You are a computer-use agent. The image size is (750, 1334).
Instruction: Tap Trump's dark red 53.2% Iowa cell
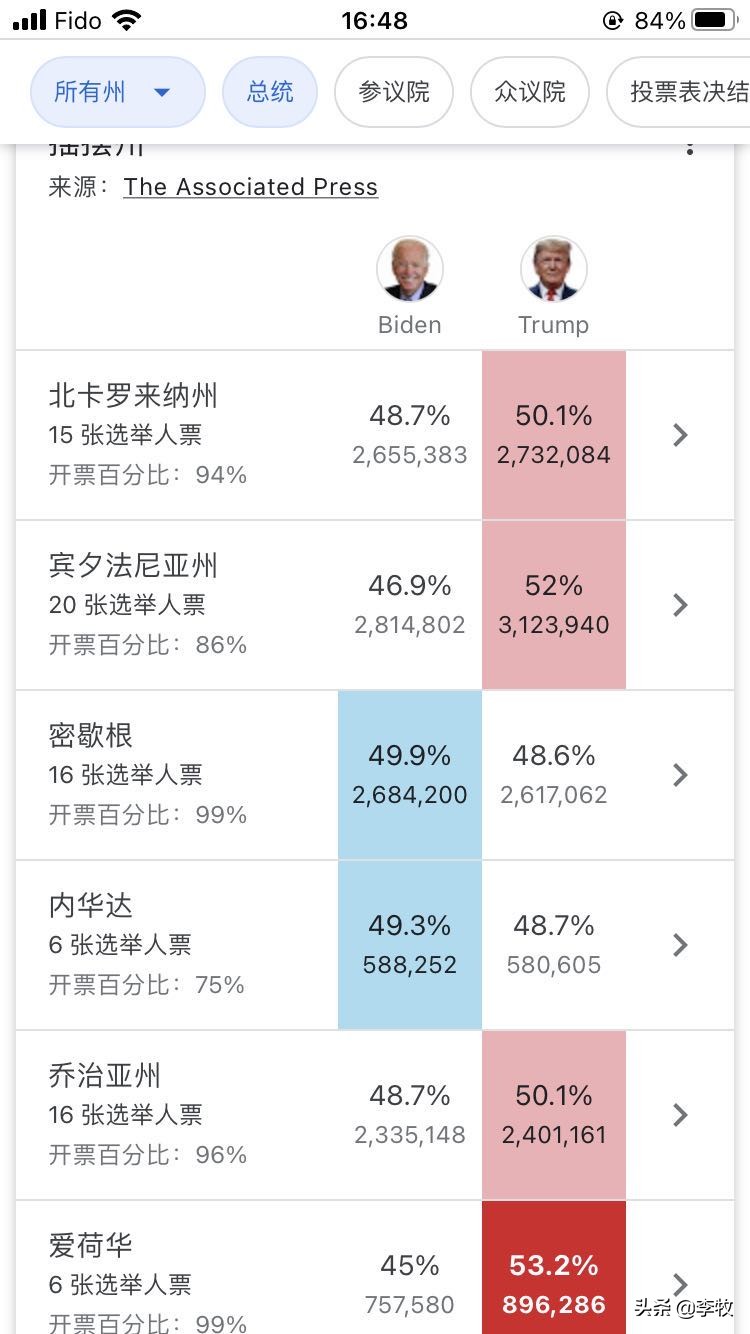[554, 1270]
